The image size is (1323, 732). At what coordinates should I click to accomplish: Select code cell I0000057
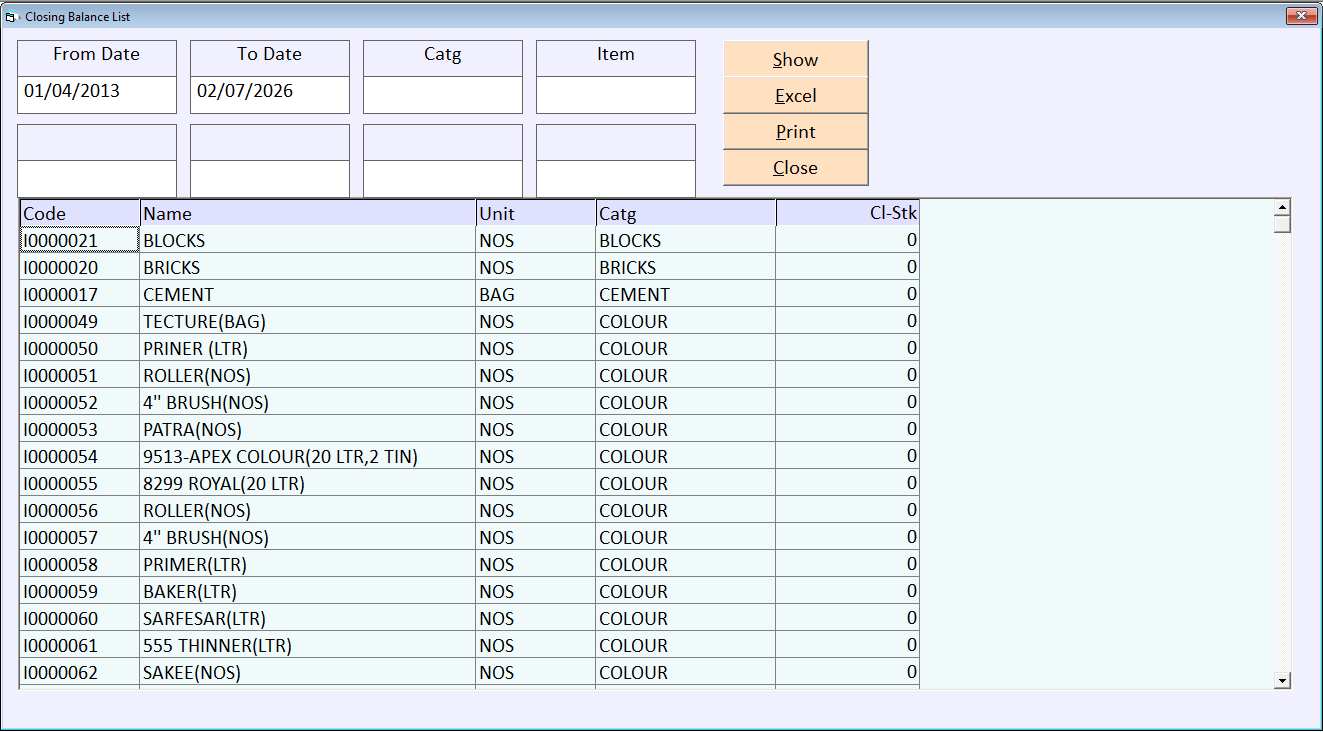(80, 537)
